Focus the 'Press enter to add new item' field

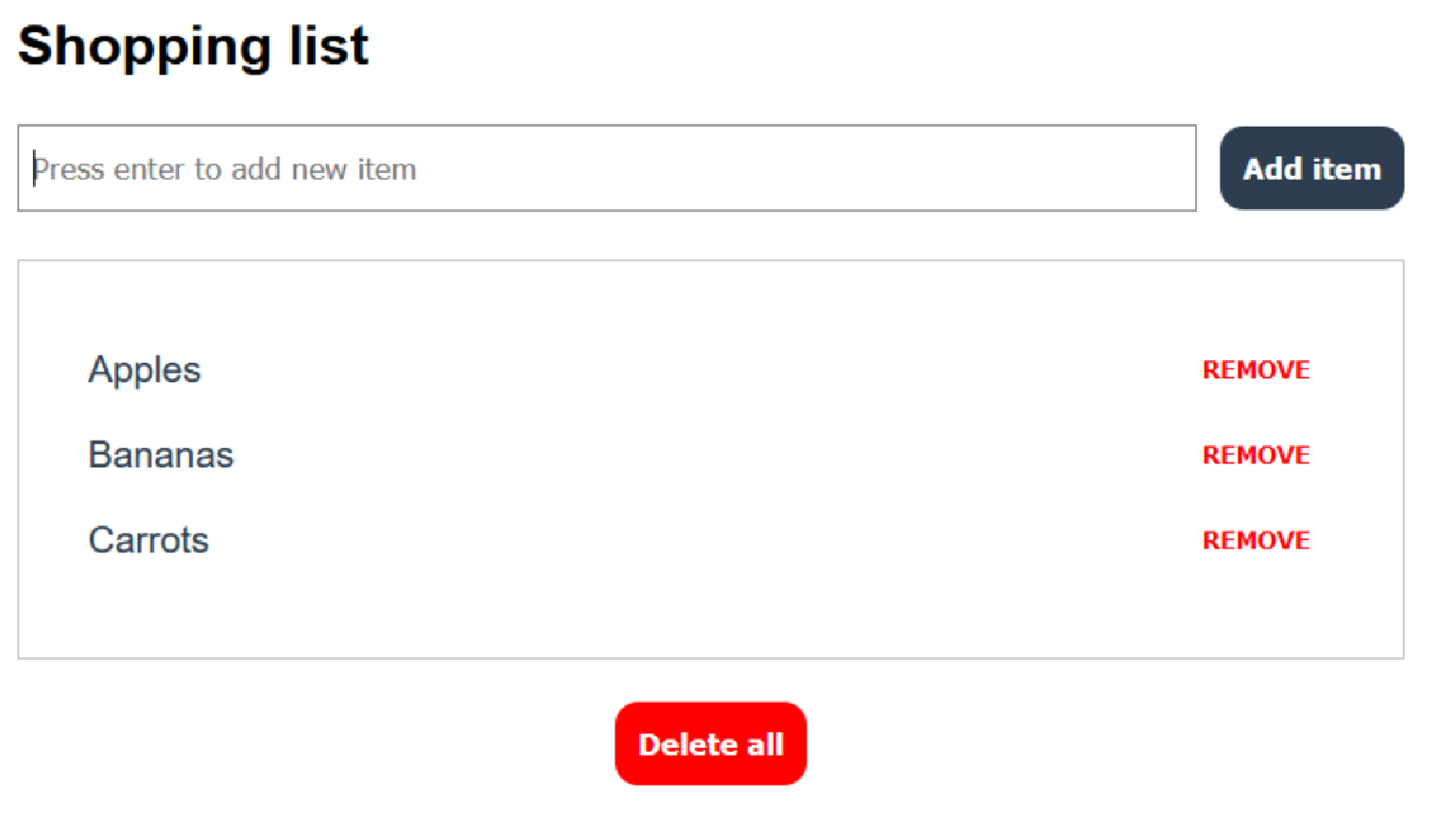coord(607,168)
